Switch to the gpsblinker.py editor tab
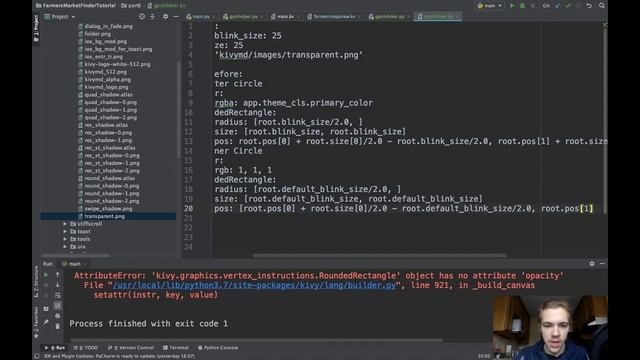Image resolution: width=640 pixels, height=360 pixels. (x=389, y=17)
